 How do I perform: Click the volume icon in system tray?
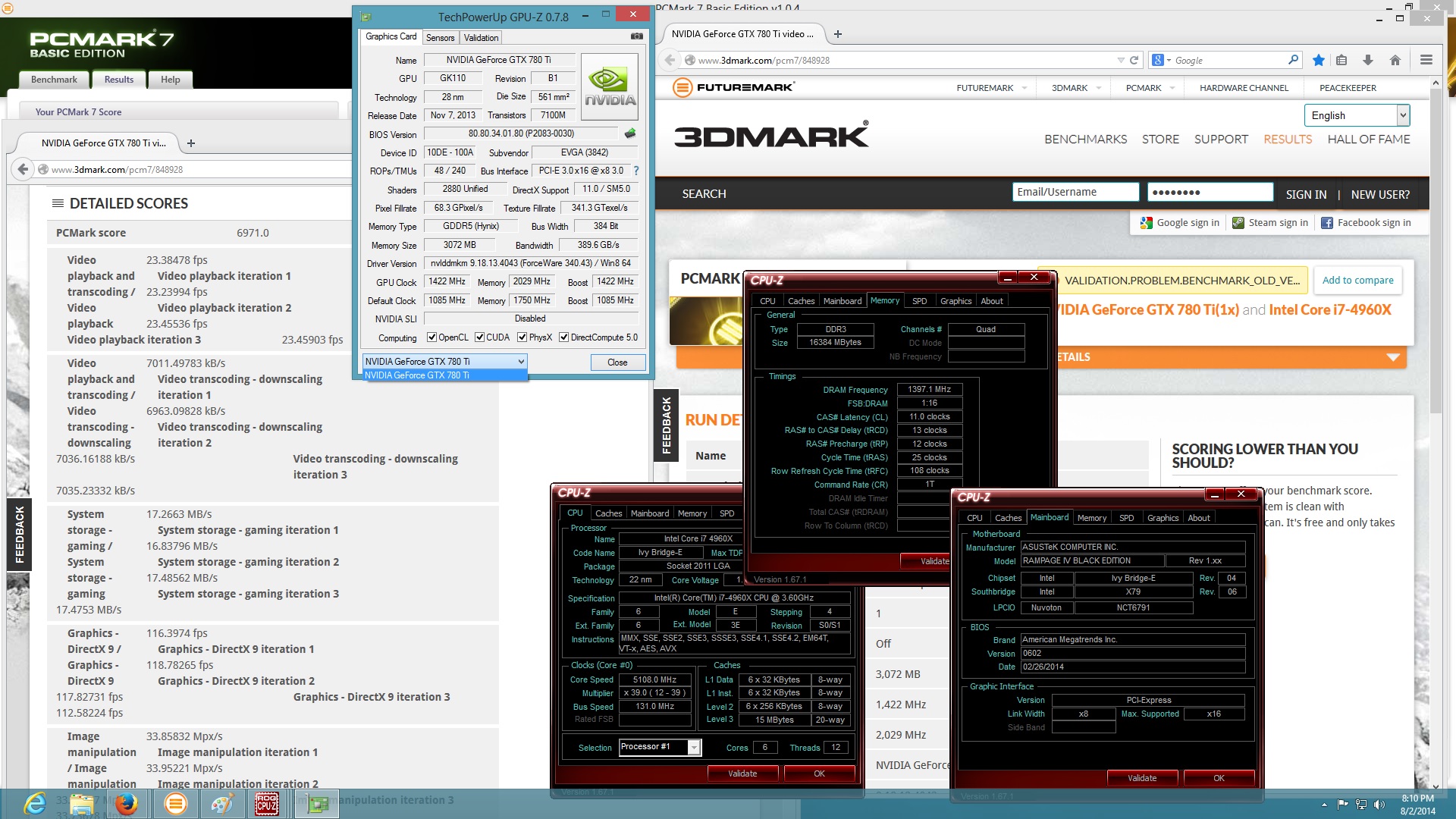point(1379,804)
